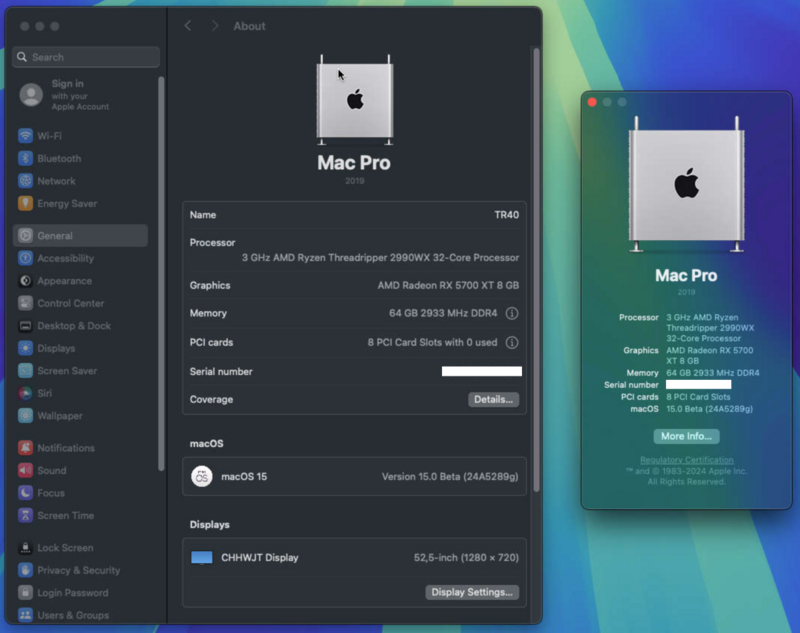Open Login Password icon
Image resolution: width=800 pixels, height=633 pixels.
[x=25, y=592]
